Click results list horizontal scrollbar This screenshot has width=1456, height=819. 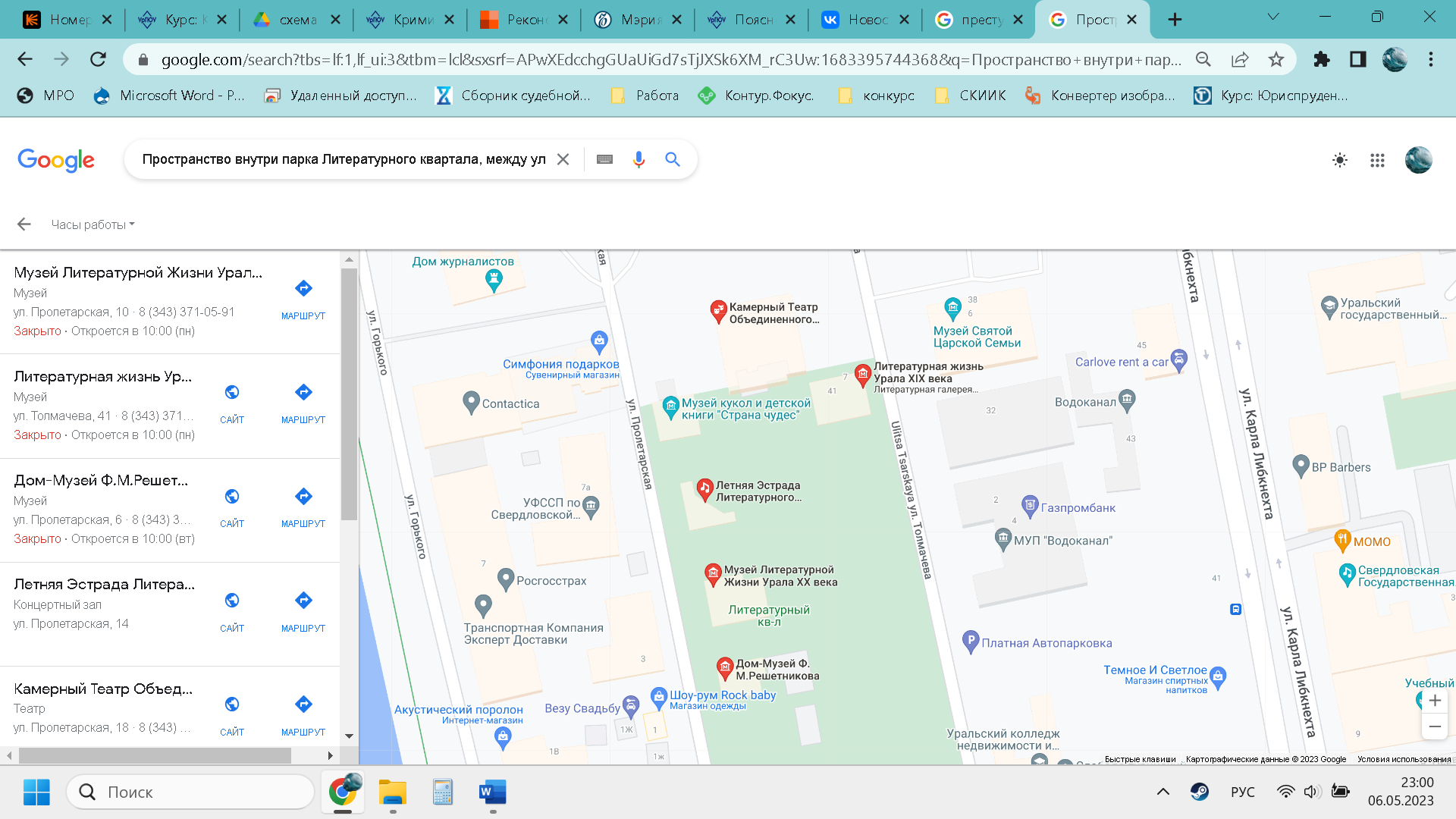tap(155, 755)
